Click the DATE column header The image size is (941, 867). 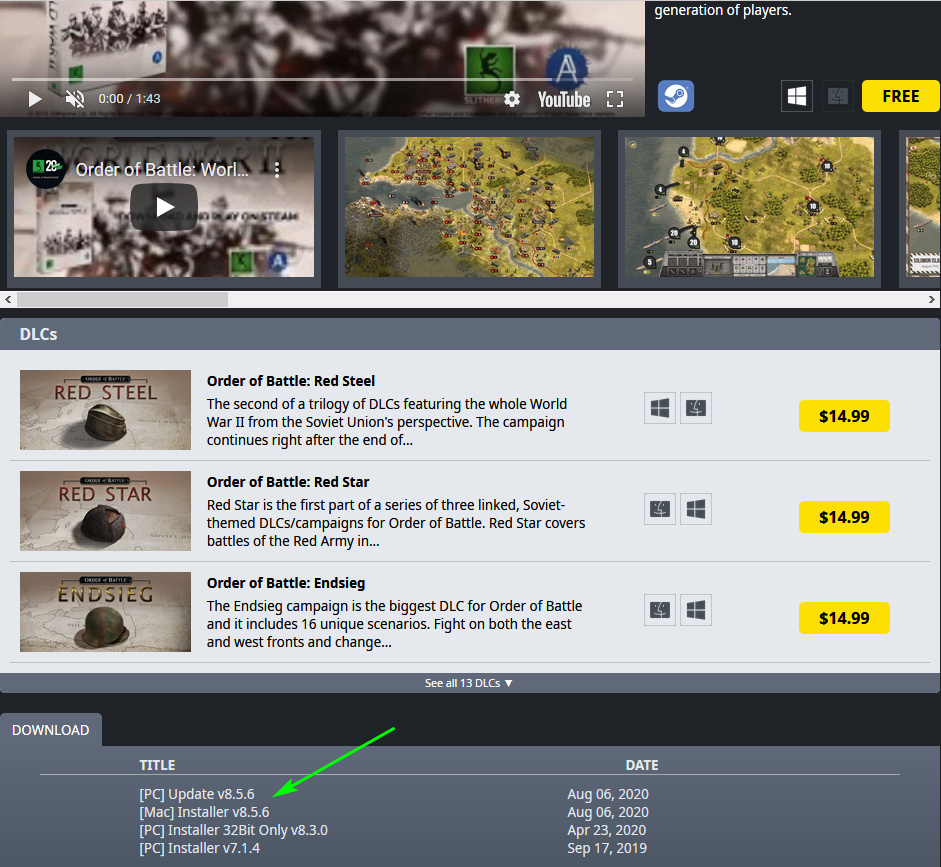pos(642,765)
